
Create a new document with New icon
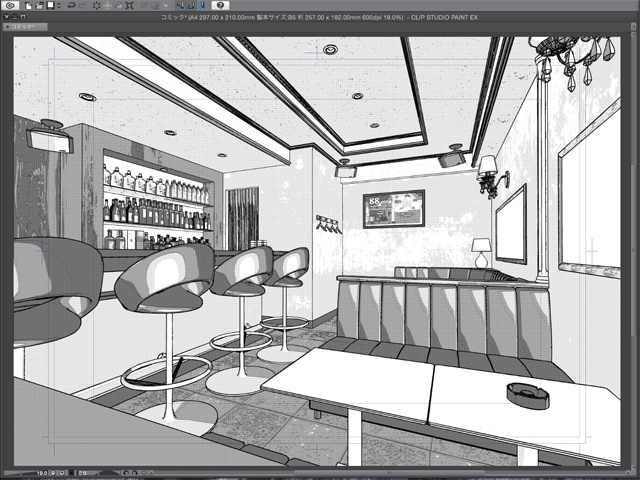coord(28,6)
